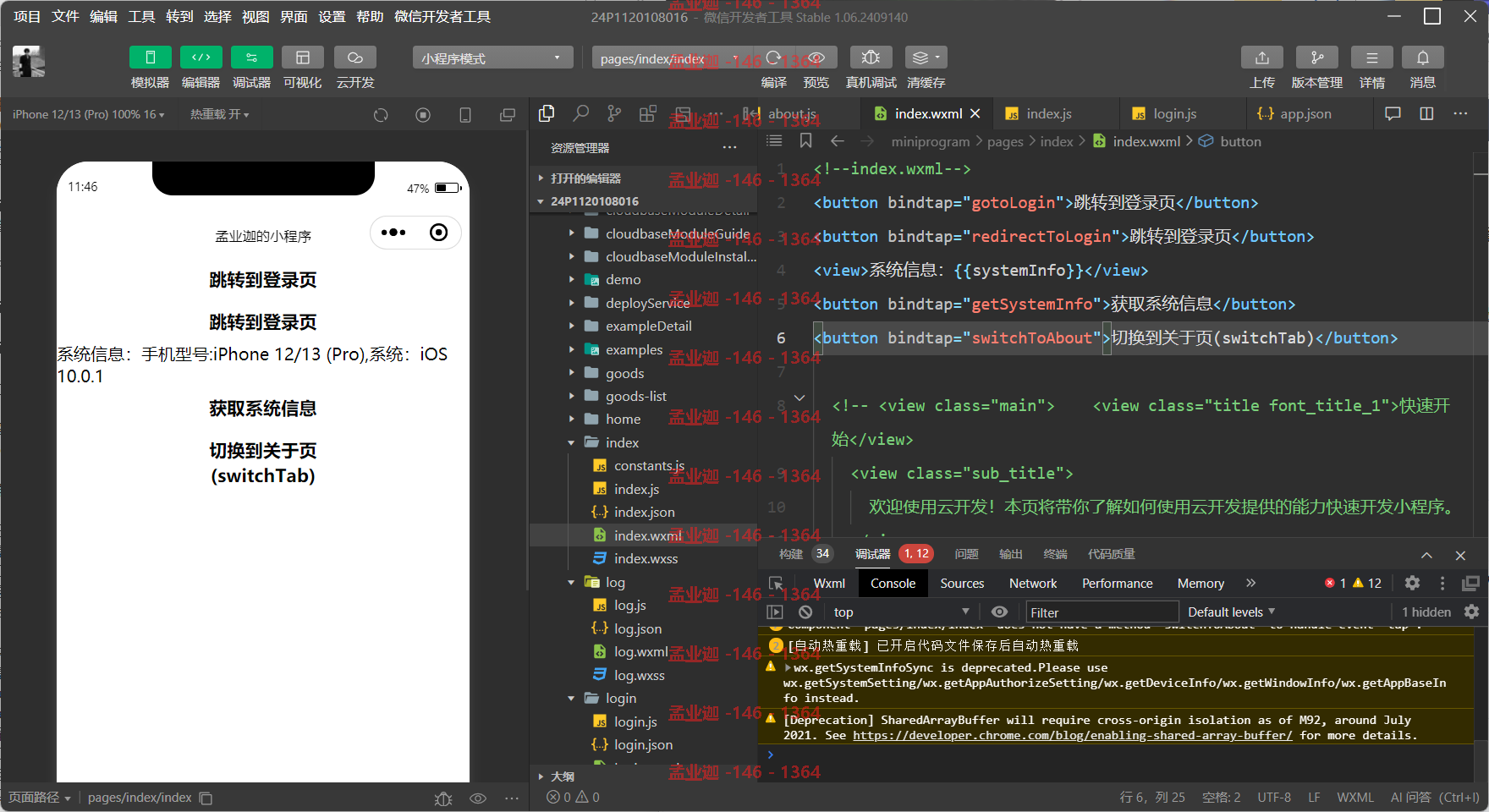This screenshot has height=812, width=1489.
Task: Open devtools settings gear icon
Action: tap(1412, 583)
